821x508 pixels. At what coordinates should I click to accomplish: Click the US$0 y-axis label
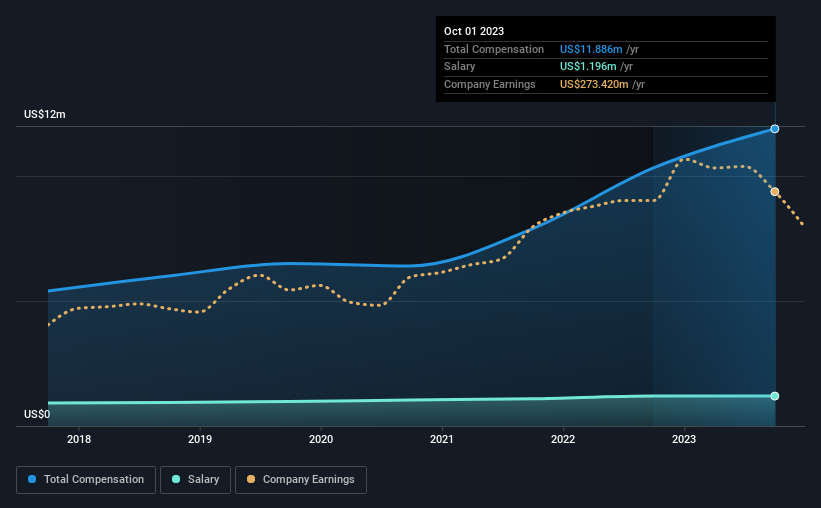click(x=37, y=414)
